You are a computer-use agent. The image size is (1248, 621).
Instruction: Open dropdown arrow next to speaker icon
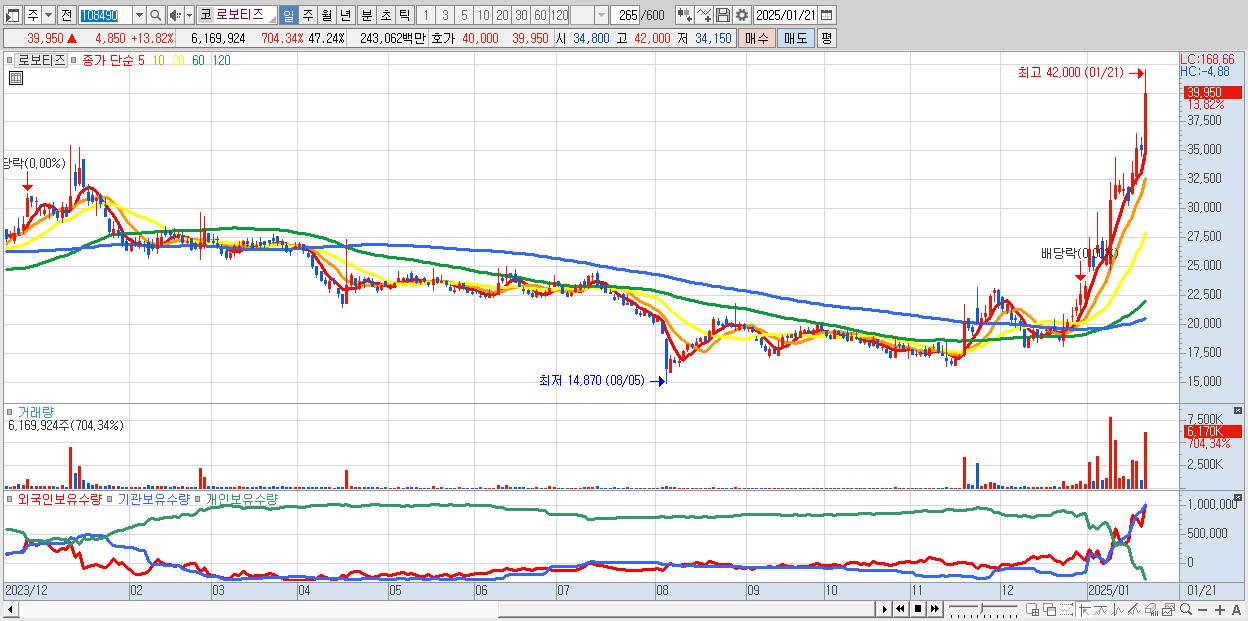click(189, 15)
